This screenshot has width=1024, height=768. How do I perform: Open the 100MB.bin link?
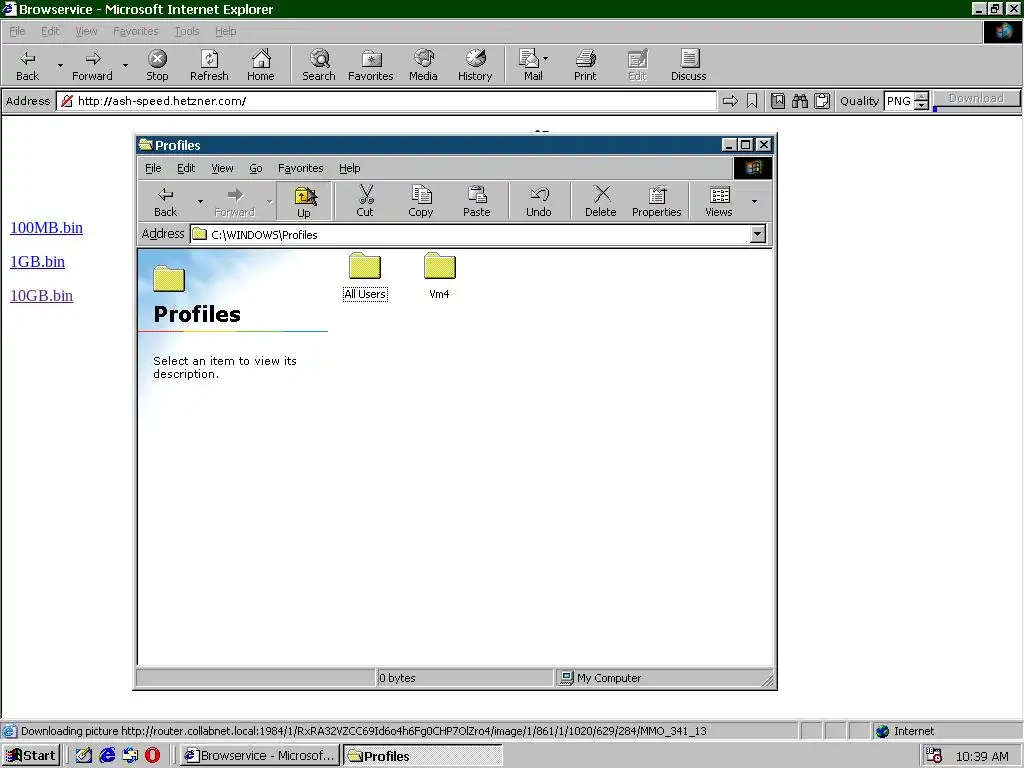click(46, 227)
